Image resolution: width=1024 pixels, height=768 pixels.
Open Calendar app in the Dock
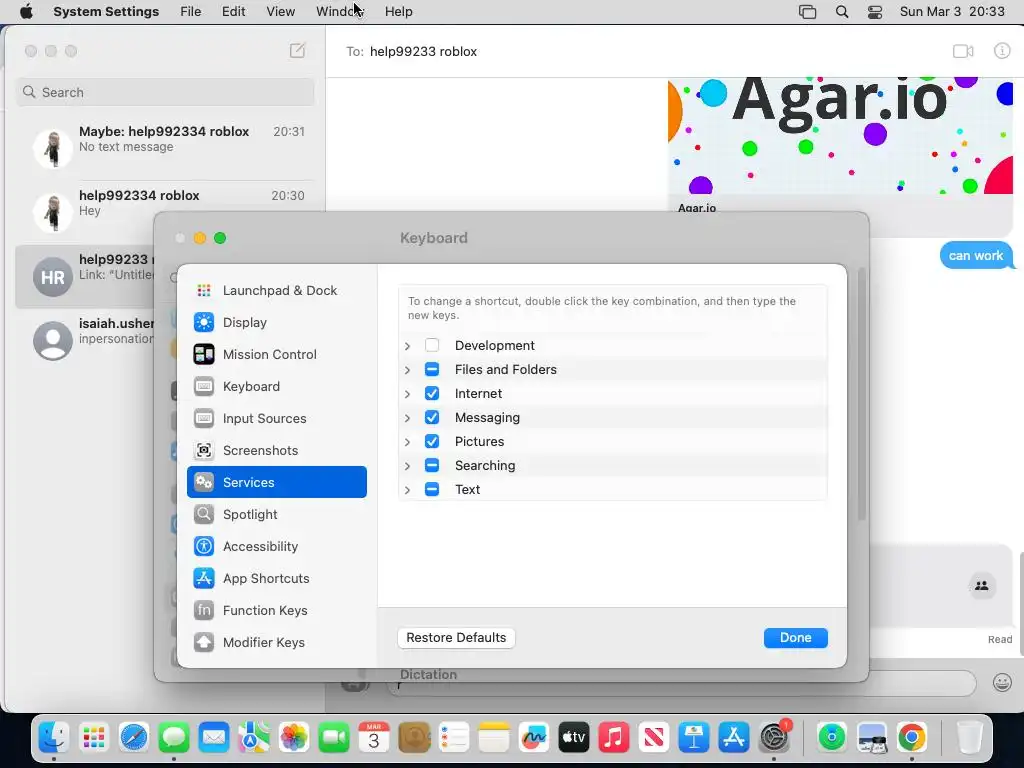pyautogui.click(x=374, y=737)
